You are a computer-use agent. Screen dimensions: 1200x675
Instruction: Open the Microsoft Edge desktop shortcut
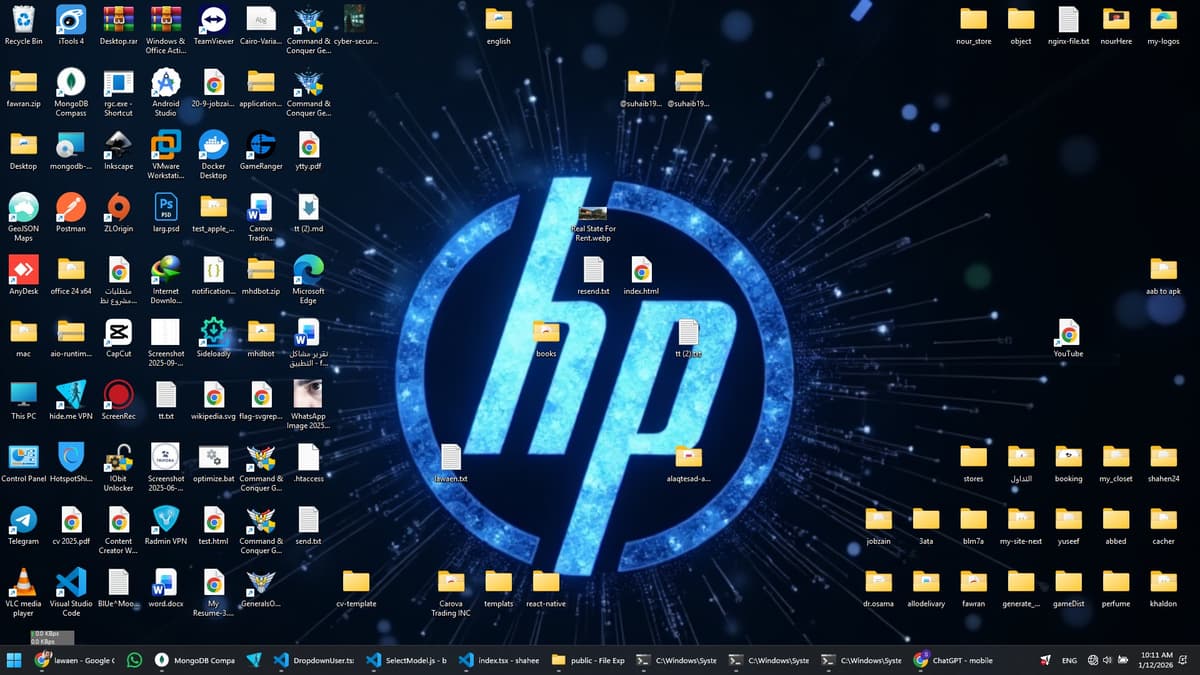(x=308, y=270)
